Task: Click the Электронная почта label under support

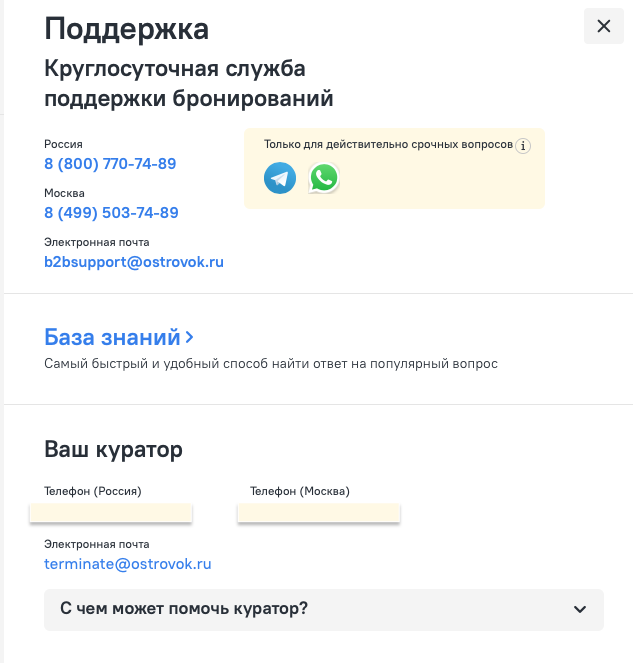Action: click(96, 242)
